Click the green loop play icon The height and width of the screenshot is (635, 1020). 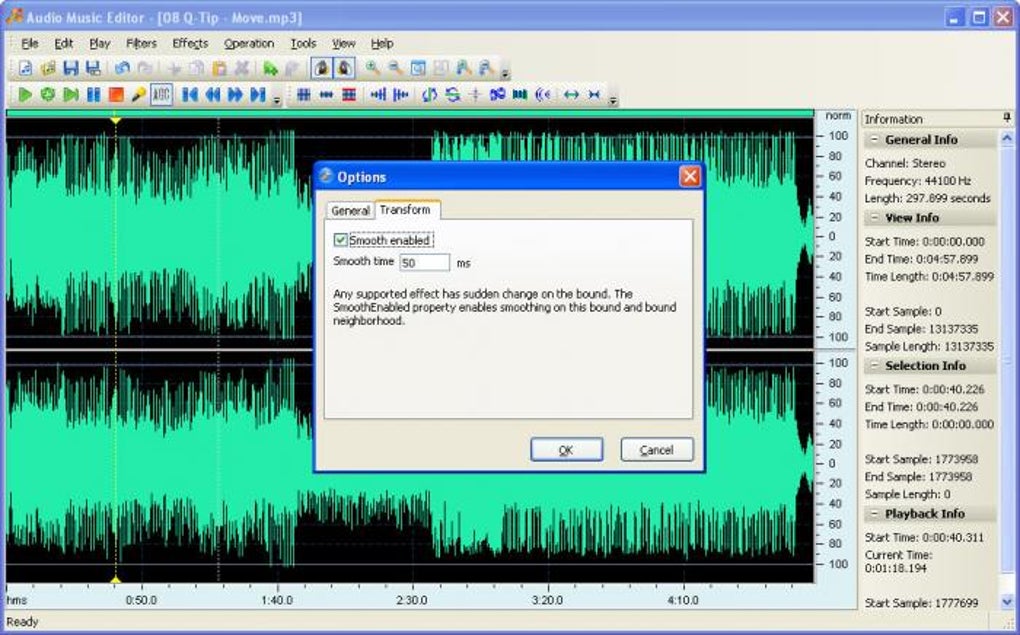(x=47, y=95)
